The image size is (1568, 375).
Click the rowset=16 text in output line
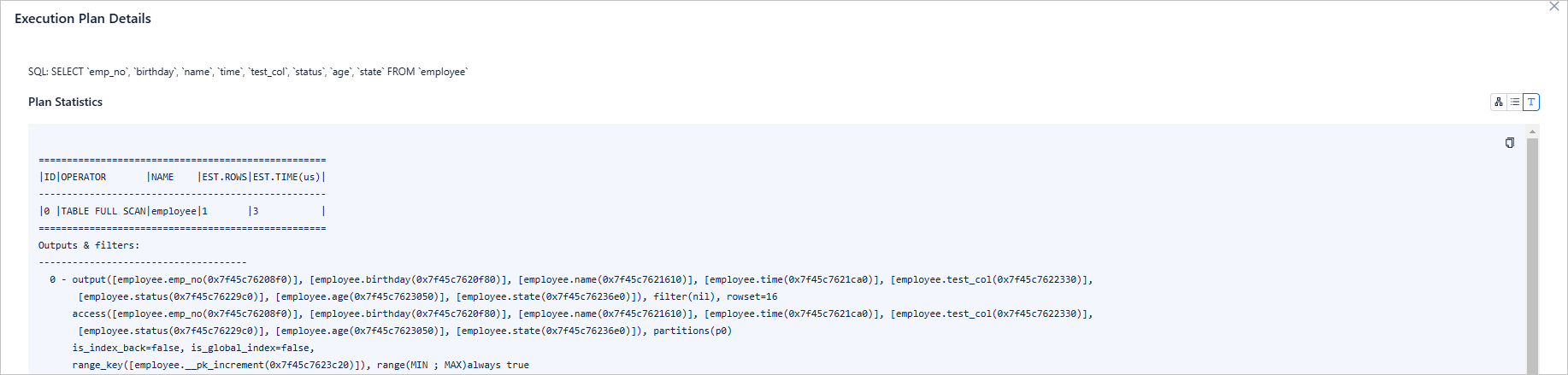click(x=752, y=296)
